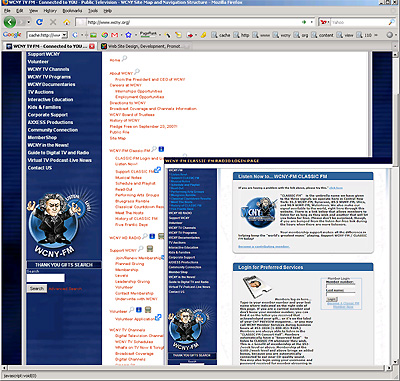Click the 'content' search term button
The image size is (400, 381).
click(323, 35)
